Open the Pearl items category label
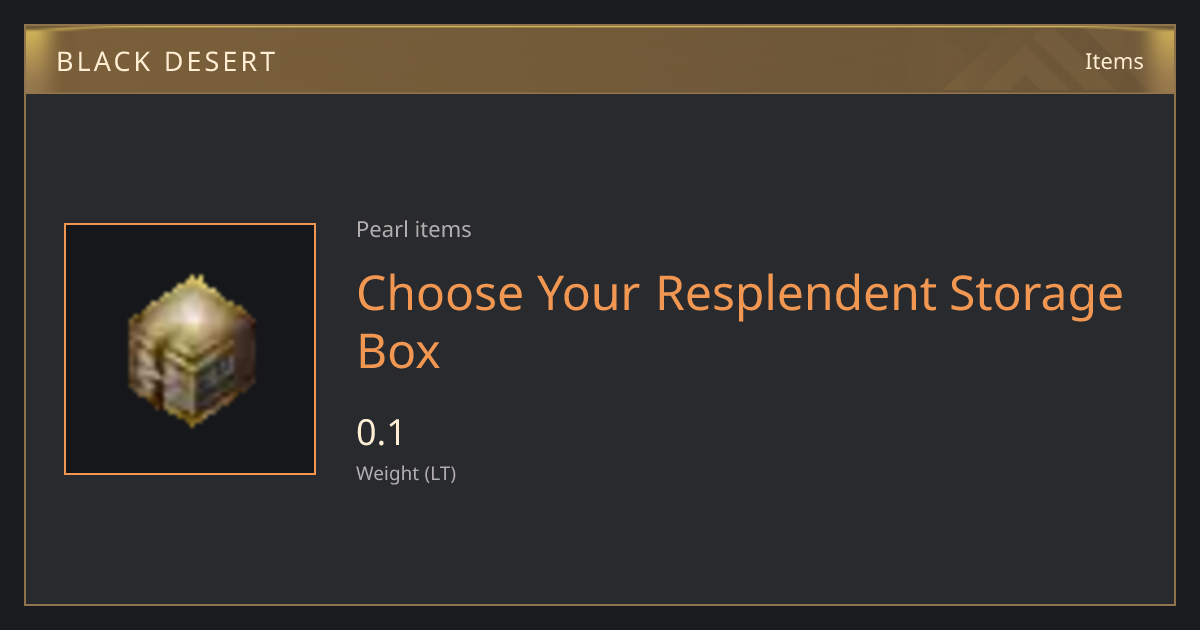 tap(414, 230)
